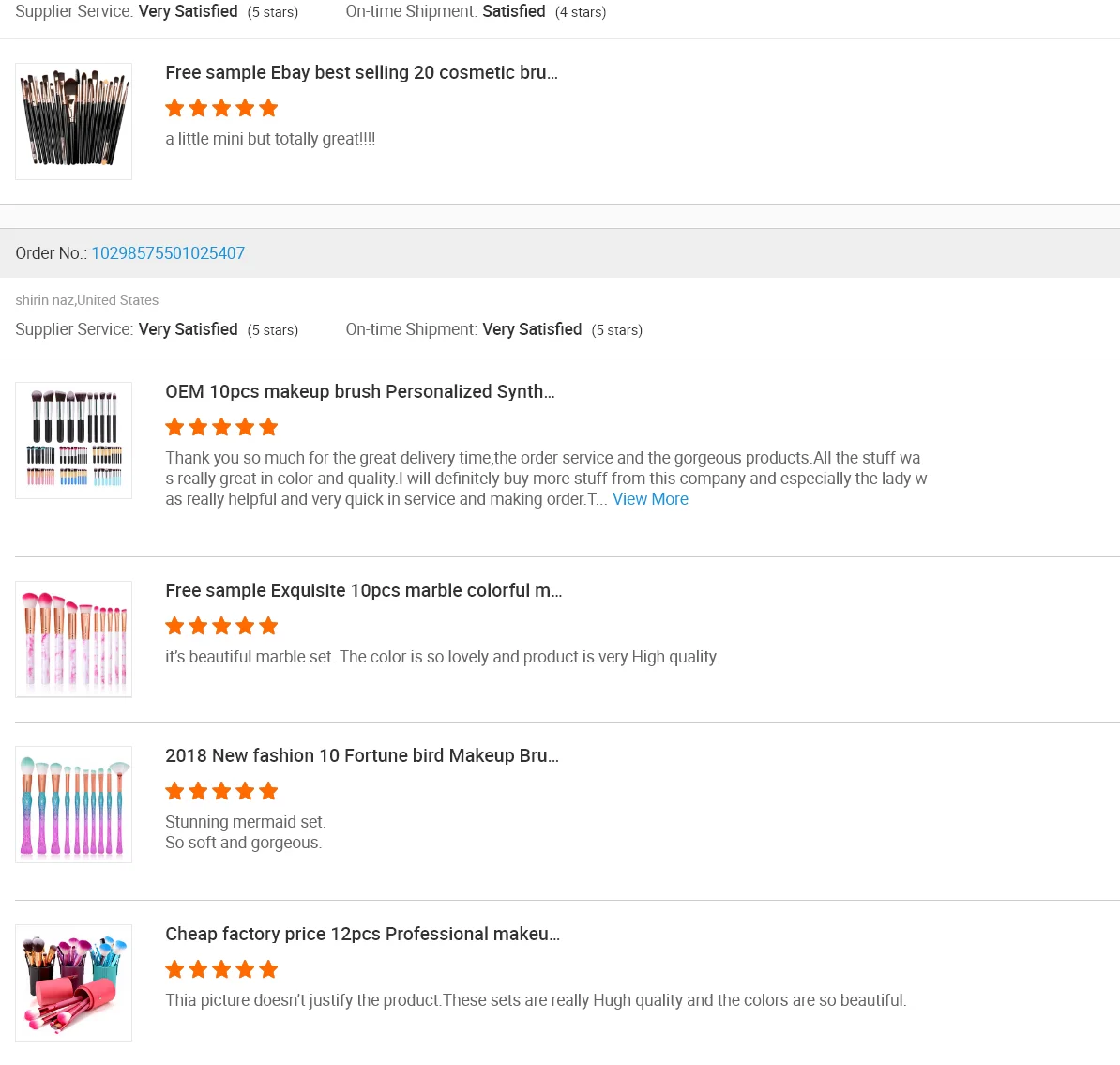Open 'Cheap factory price 12pcs Professional' title

(x=362, y=934)
